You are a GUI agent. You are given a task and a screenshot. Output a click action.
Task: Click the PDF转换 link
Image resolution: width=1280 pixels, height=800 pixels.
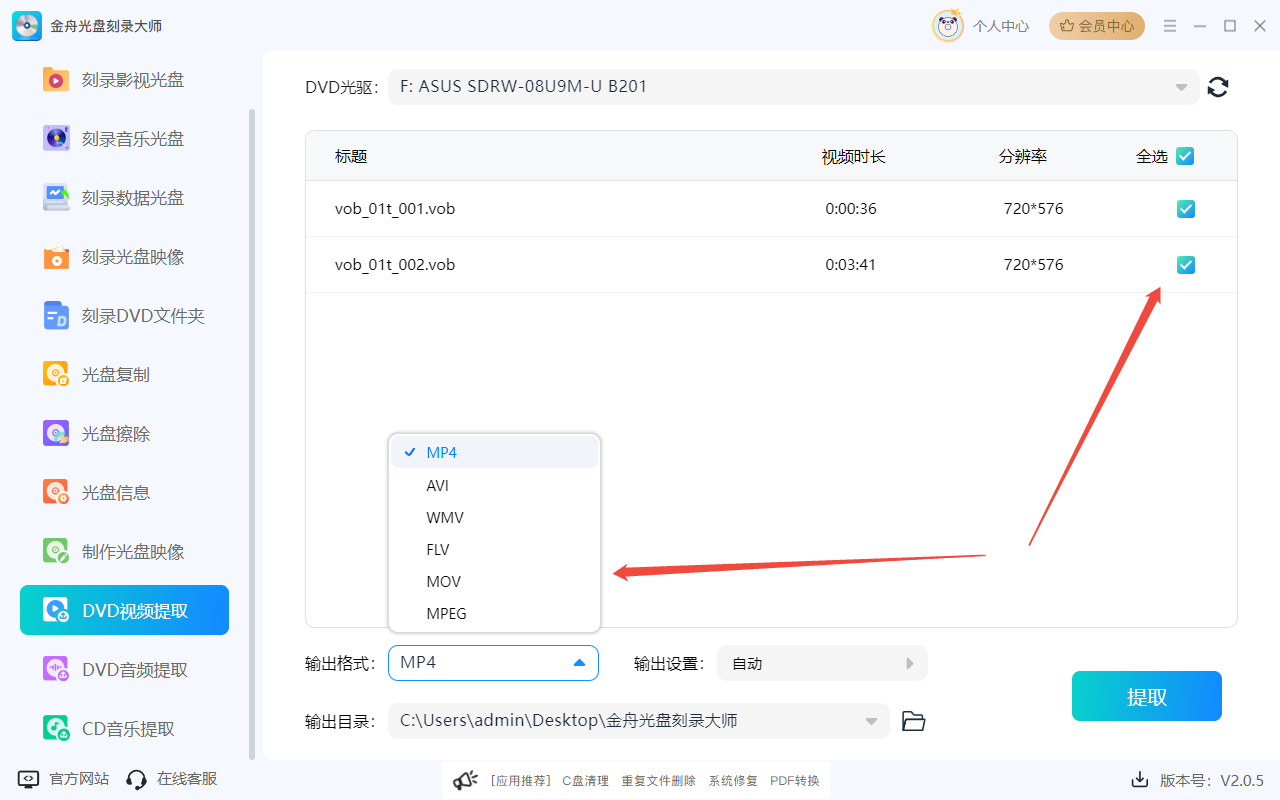click(794, 781)
